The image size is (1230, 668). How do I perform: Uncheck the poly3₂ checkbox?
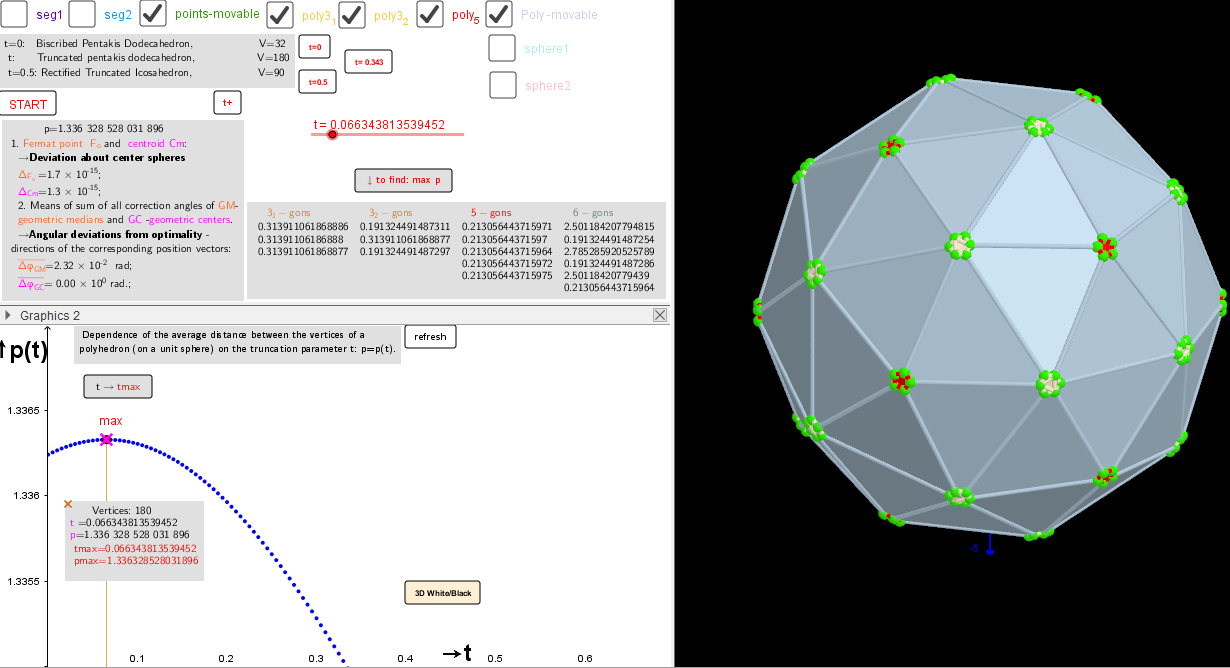[x=352, y=14]
